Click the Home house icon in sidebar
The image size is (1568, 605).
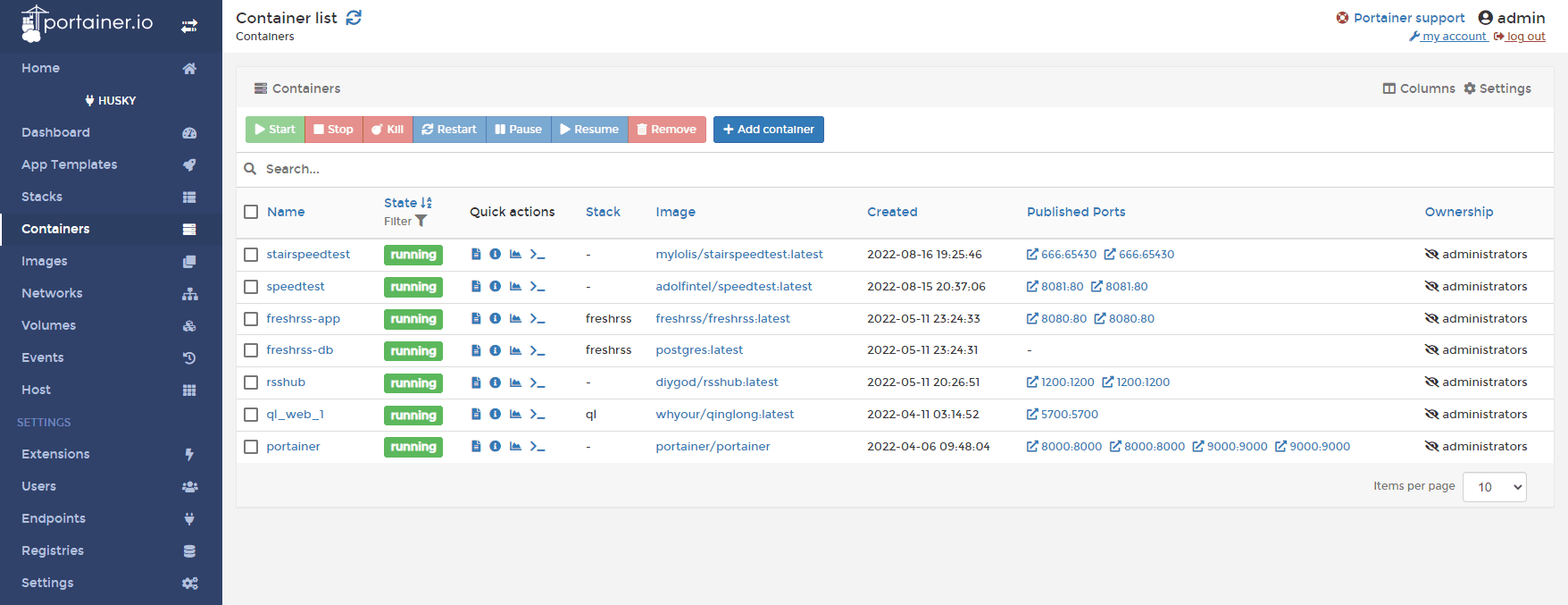pos(189,69)
